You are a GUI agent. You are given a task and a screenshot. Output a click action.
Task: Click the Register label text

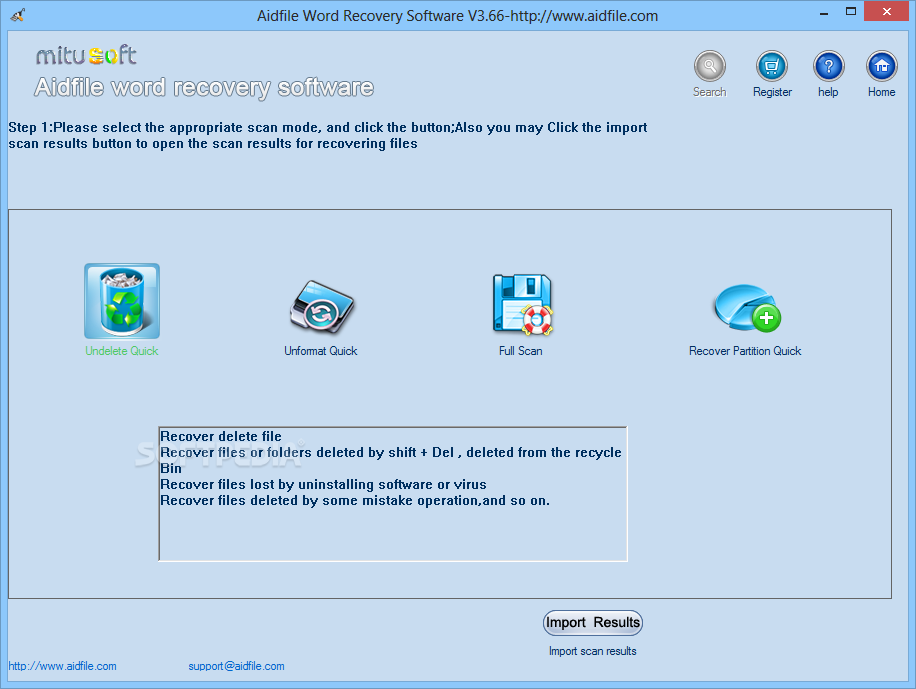coord(772,92)
